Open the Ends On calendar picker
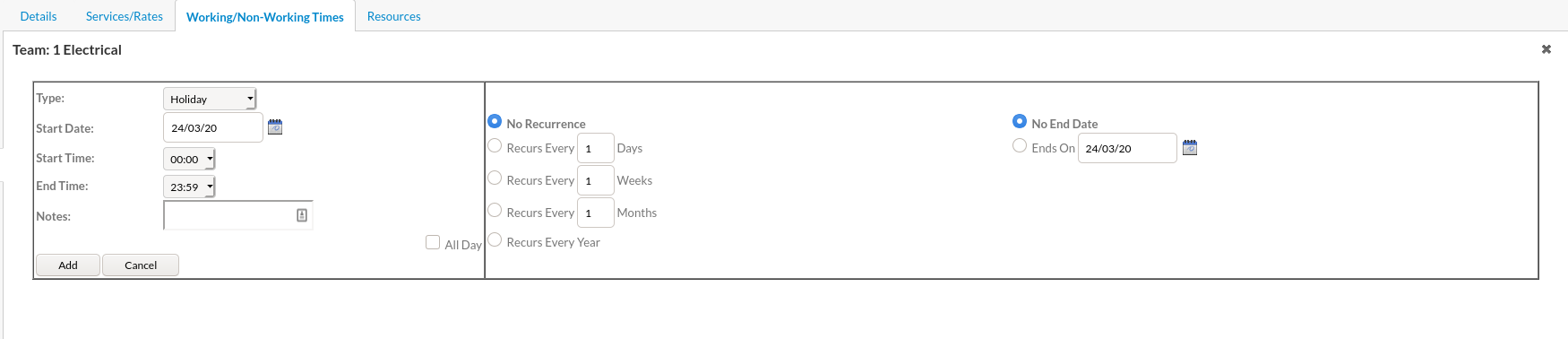 click(1190, 147)
